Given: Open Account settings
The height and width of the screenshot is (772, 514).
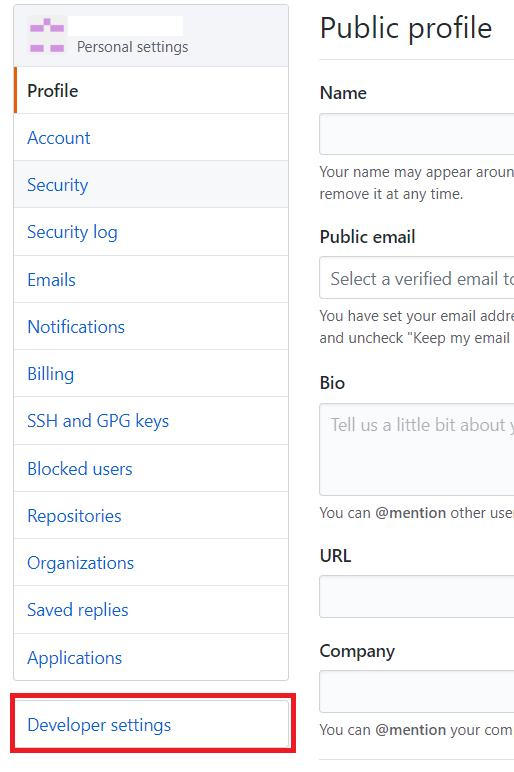Looking at the screenshot, I should [x=151, y=138].
